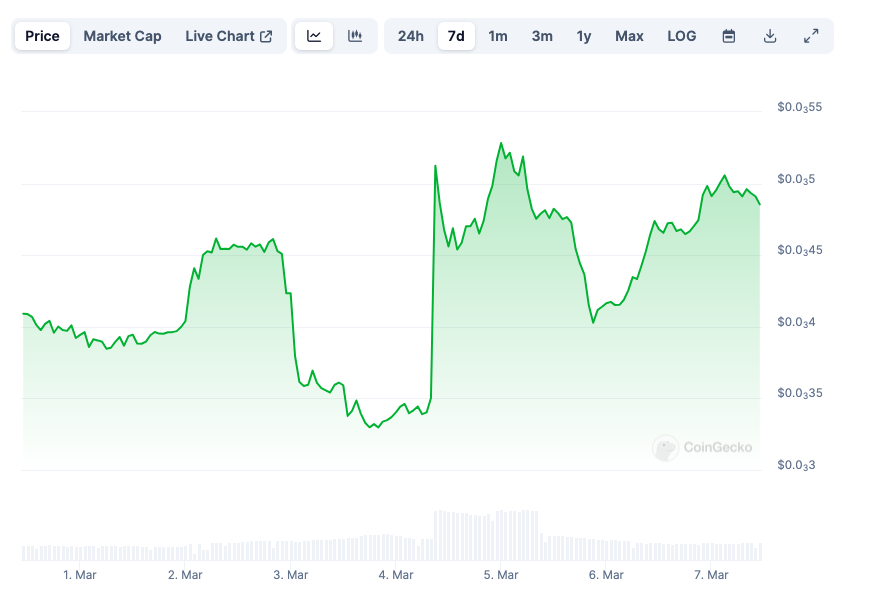Screen dimensions: 873x602
Task: Click the 2. Mar date label
Action: point(185,575)
